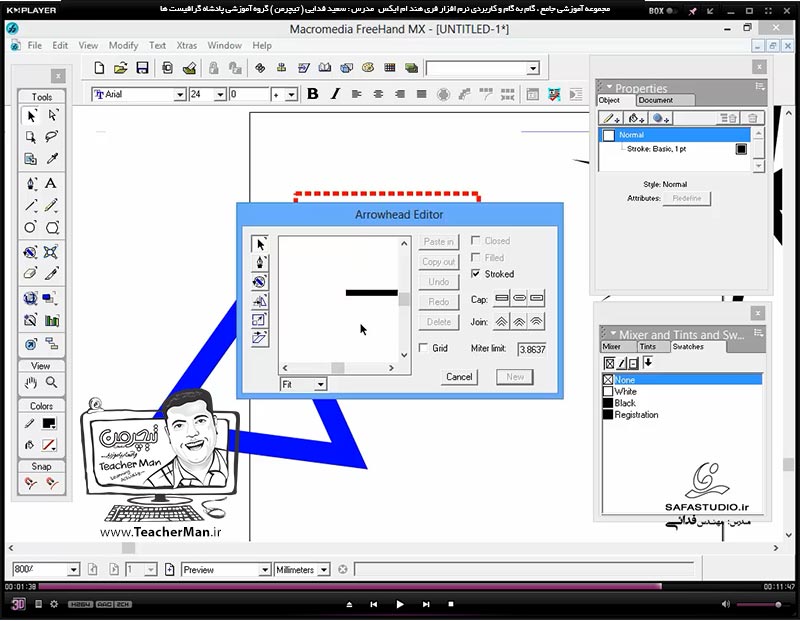The image size is (800, 621).
Task: Select the Polygon tool
Action: click(52, 227)
